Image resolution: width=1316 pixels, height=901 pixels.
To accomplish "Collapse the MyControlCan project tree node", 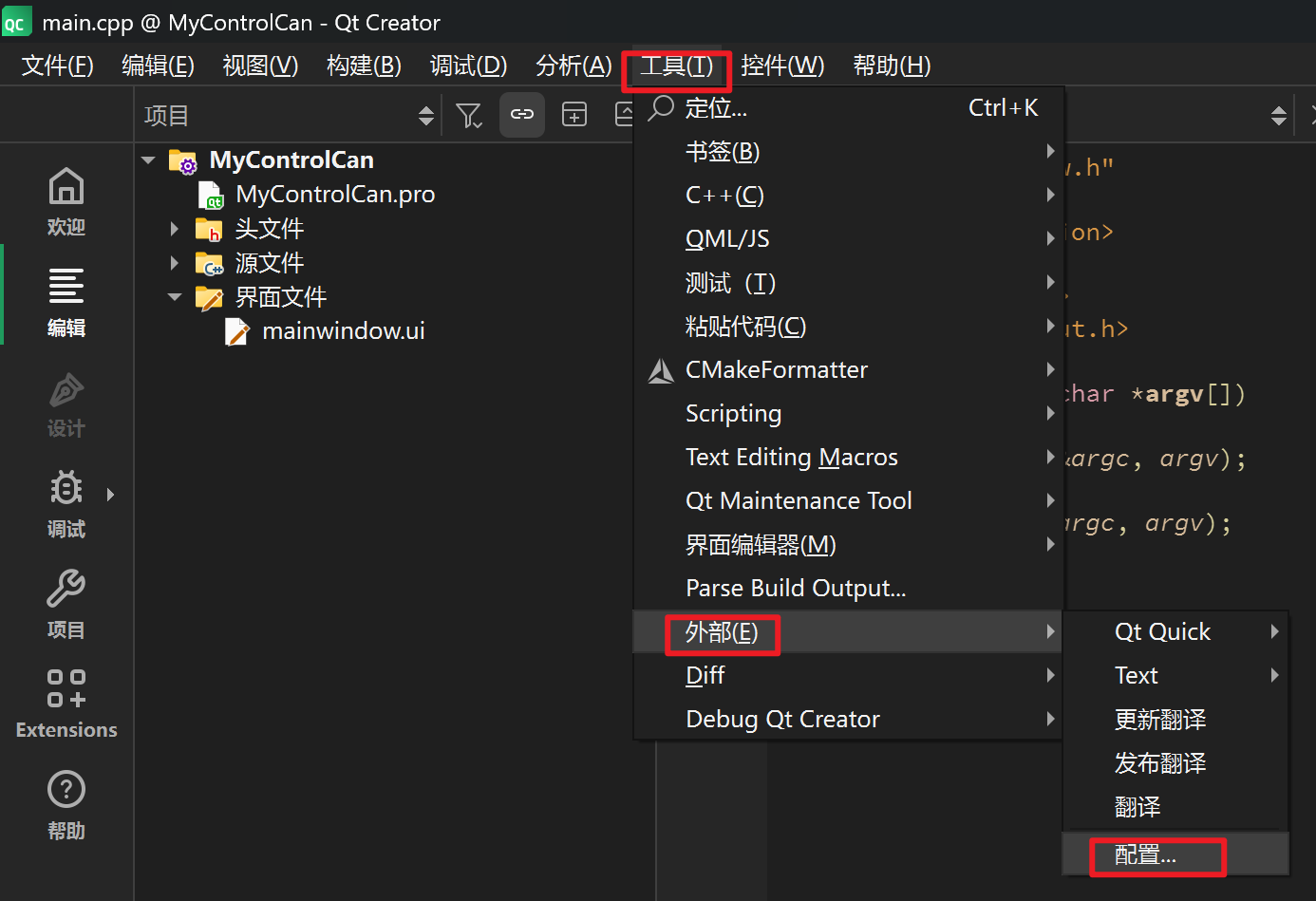I will tap(148, 160).
